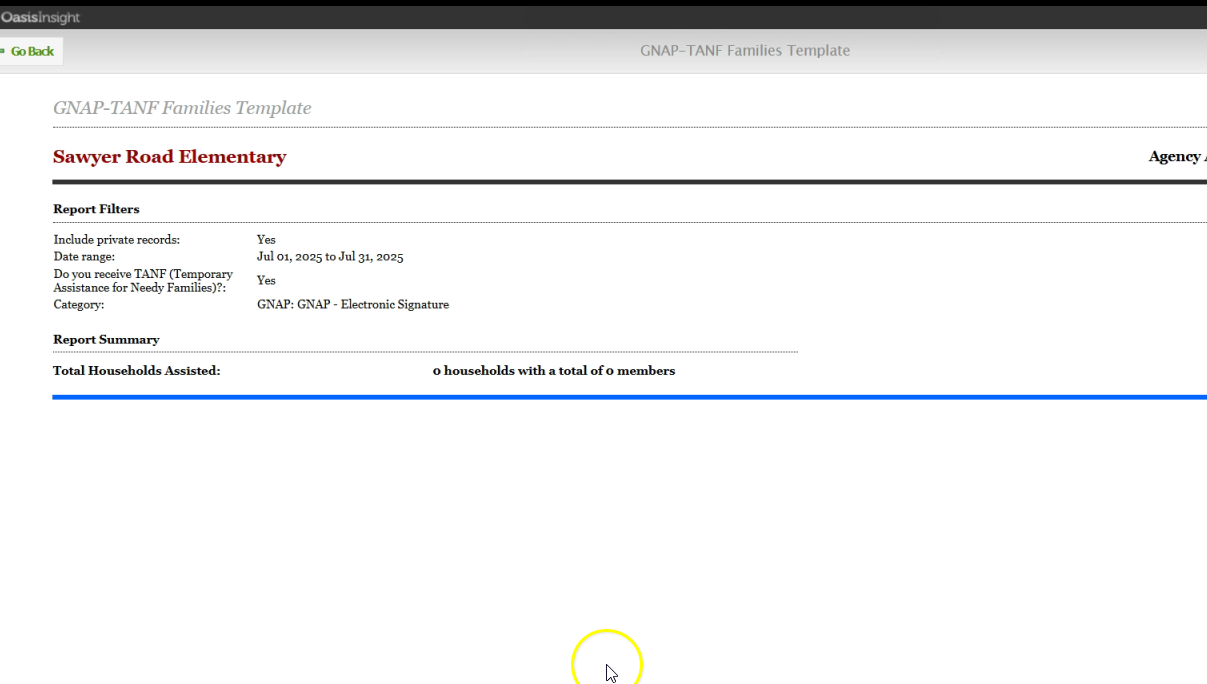Click the Yes value for private records

[x=266, y=240]
